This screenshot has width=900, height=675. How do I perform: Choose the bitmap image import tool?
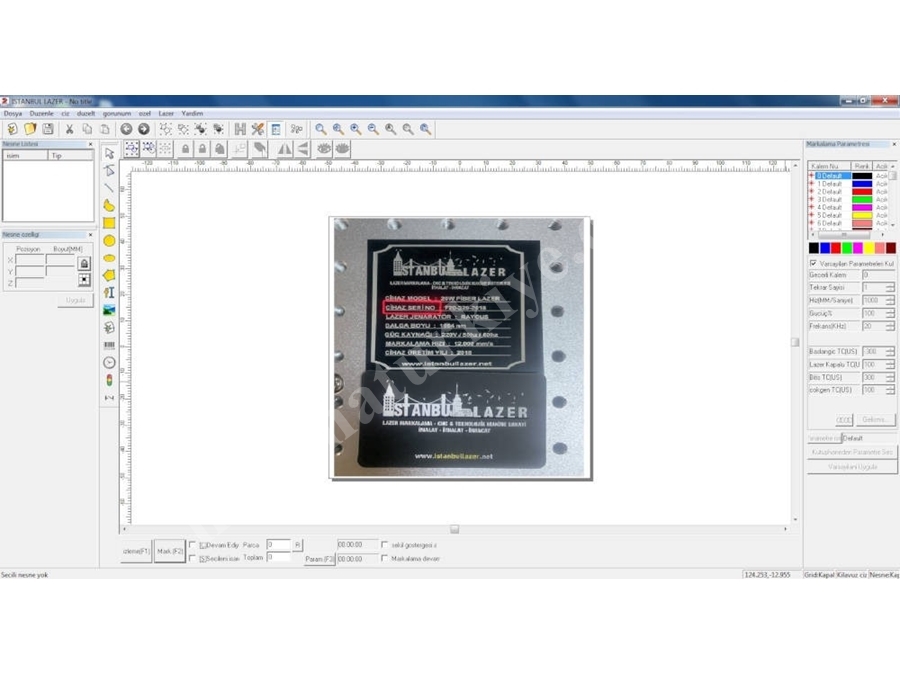109,311
